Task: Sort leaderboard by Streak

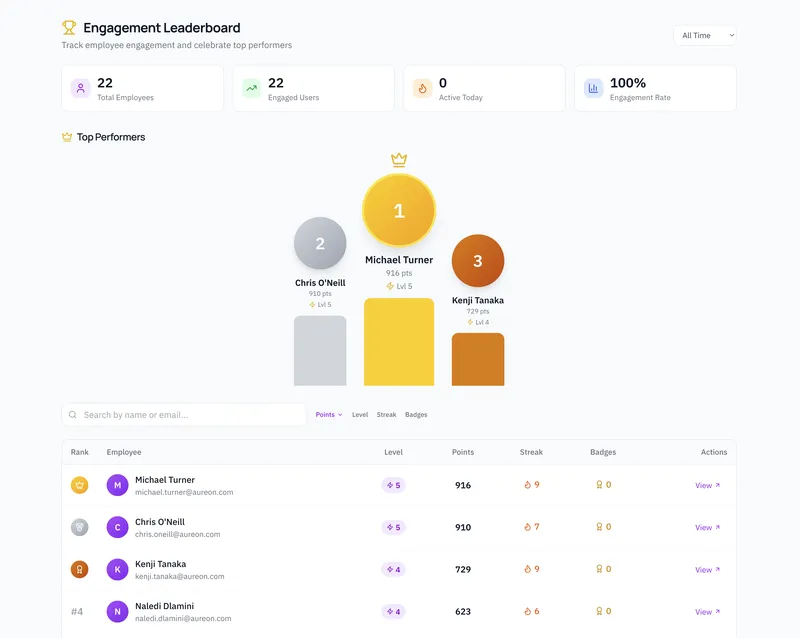Action: [x=386, y=414]
